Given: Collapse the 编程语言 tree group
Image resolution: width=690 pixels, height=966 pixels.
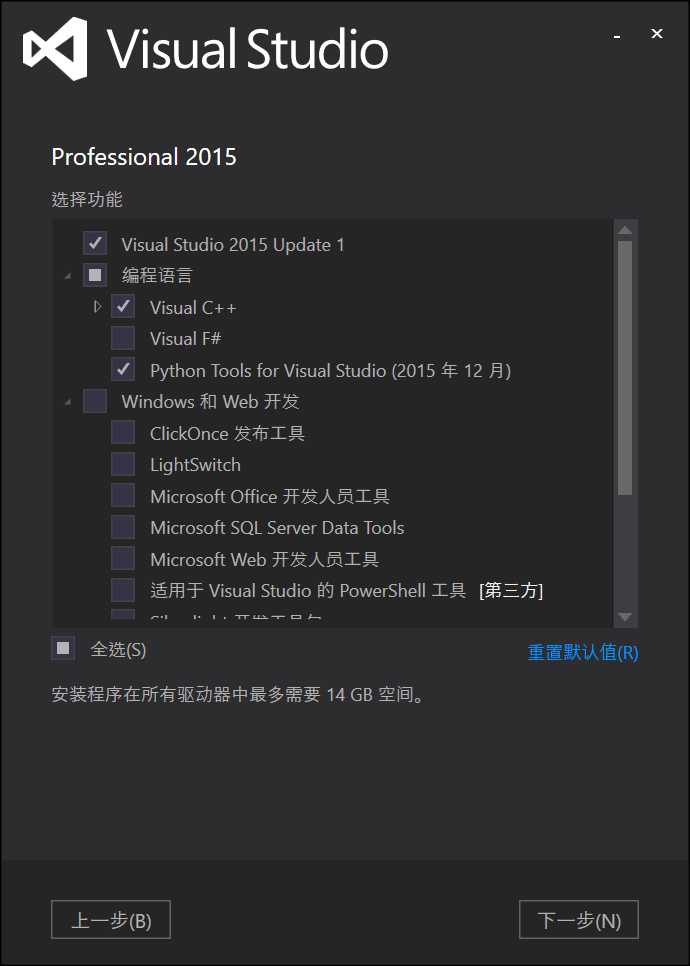Looking at the screenshot, I should (68, 276).
